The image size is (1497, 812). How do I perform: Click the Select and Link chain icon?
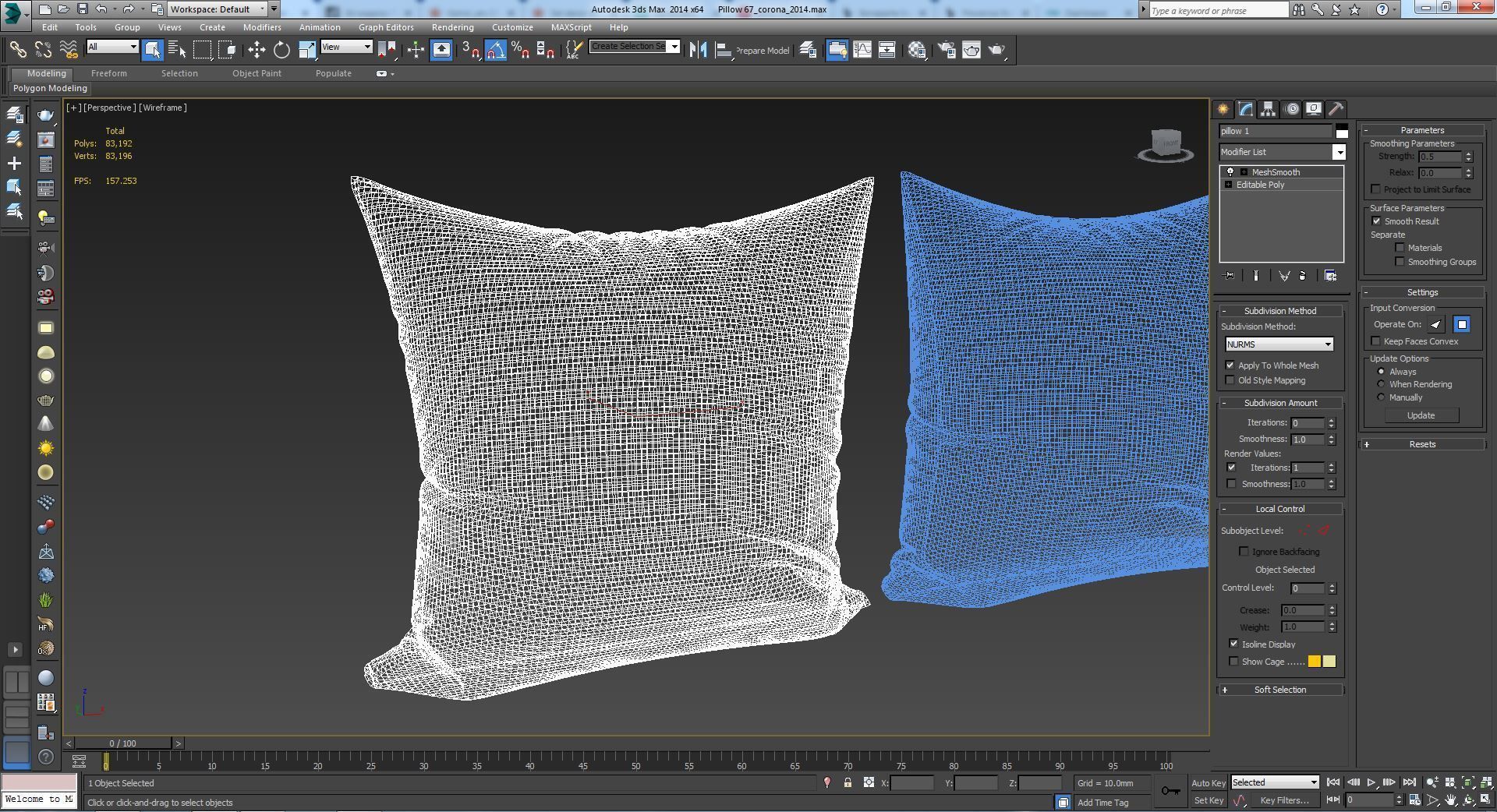click(x=17, y=50)
